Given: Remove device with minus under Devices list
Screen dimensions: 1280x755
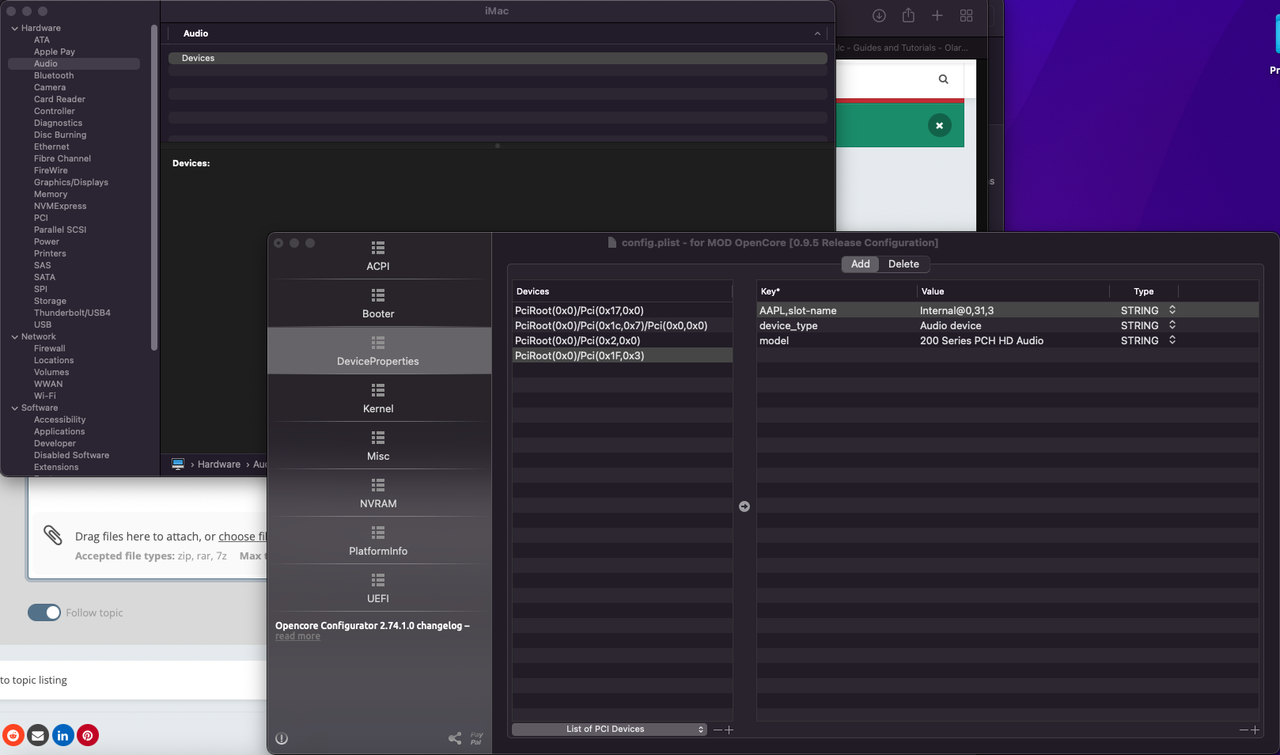Looking at the screenshot, I should (x=717, y=730).
